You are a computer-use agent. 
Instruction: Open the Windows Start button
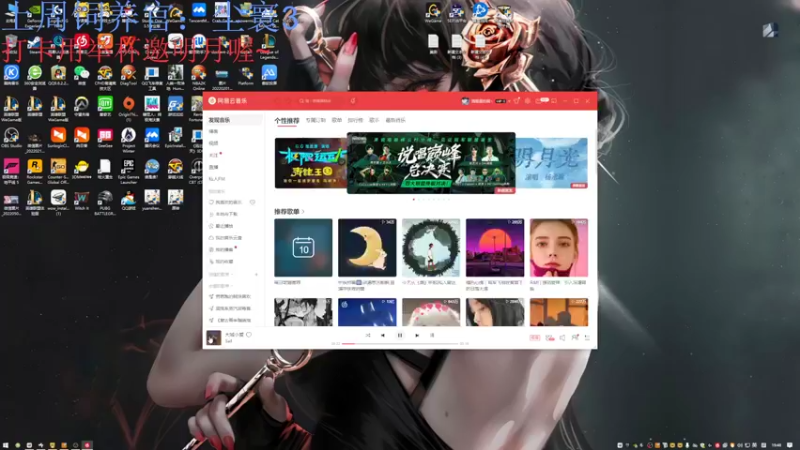tap(6, 445)
